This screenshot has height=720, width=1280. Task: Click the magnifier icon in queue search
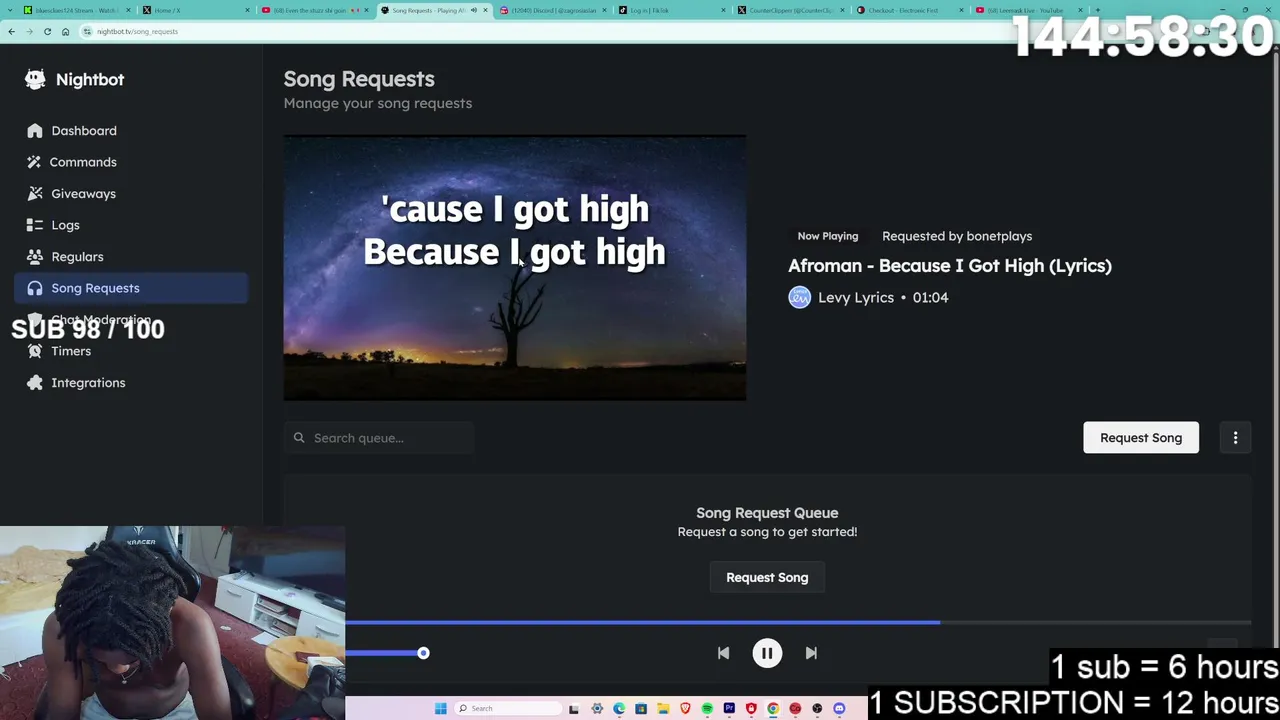[x=299, y=438]
